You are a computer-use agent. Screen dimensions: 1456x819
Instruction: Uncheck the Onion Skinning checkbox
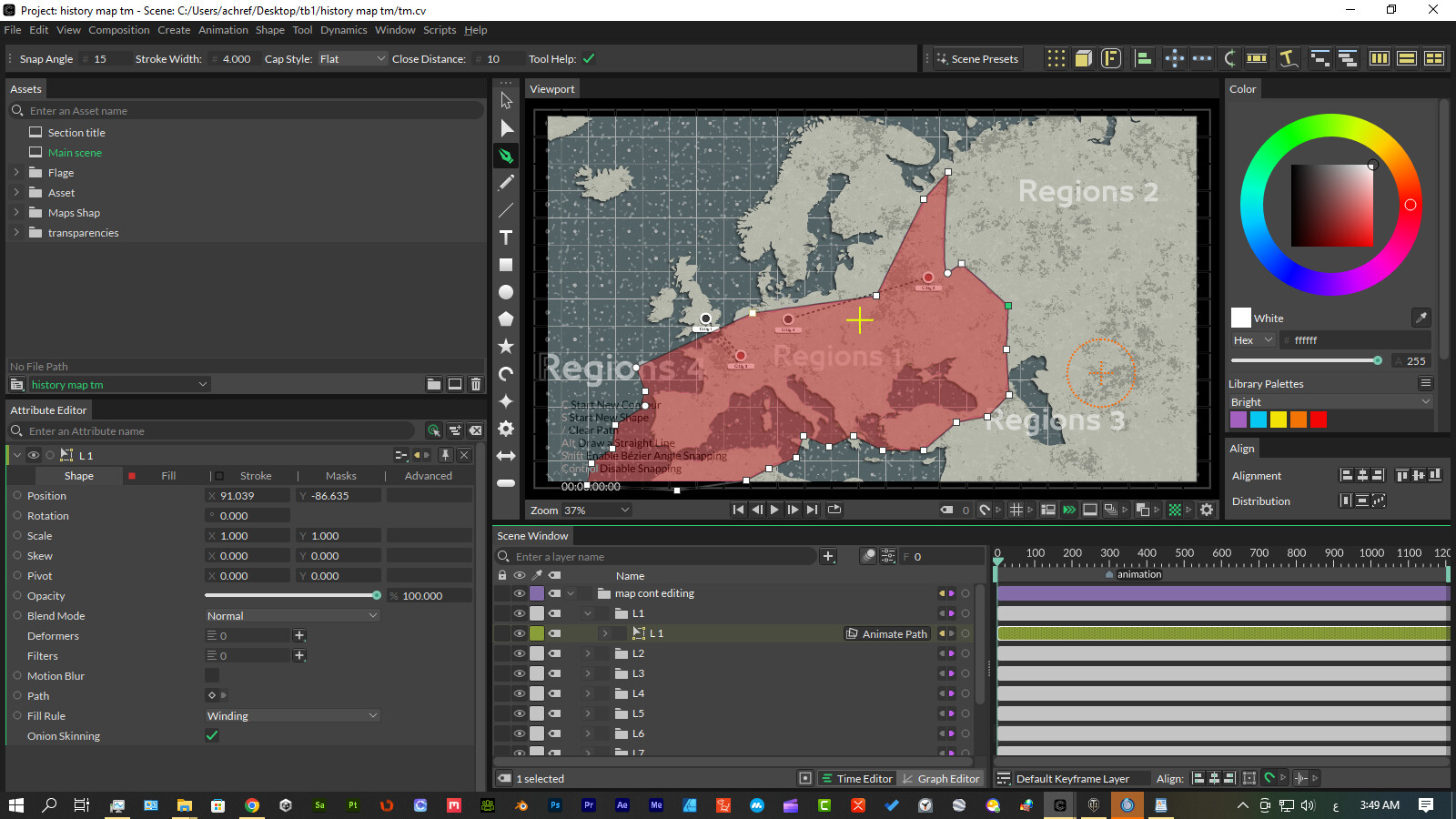click(x=211, y=735)
